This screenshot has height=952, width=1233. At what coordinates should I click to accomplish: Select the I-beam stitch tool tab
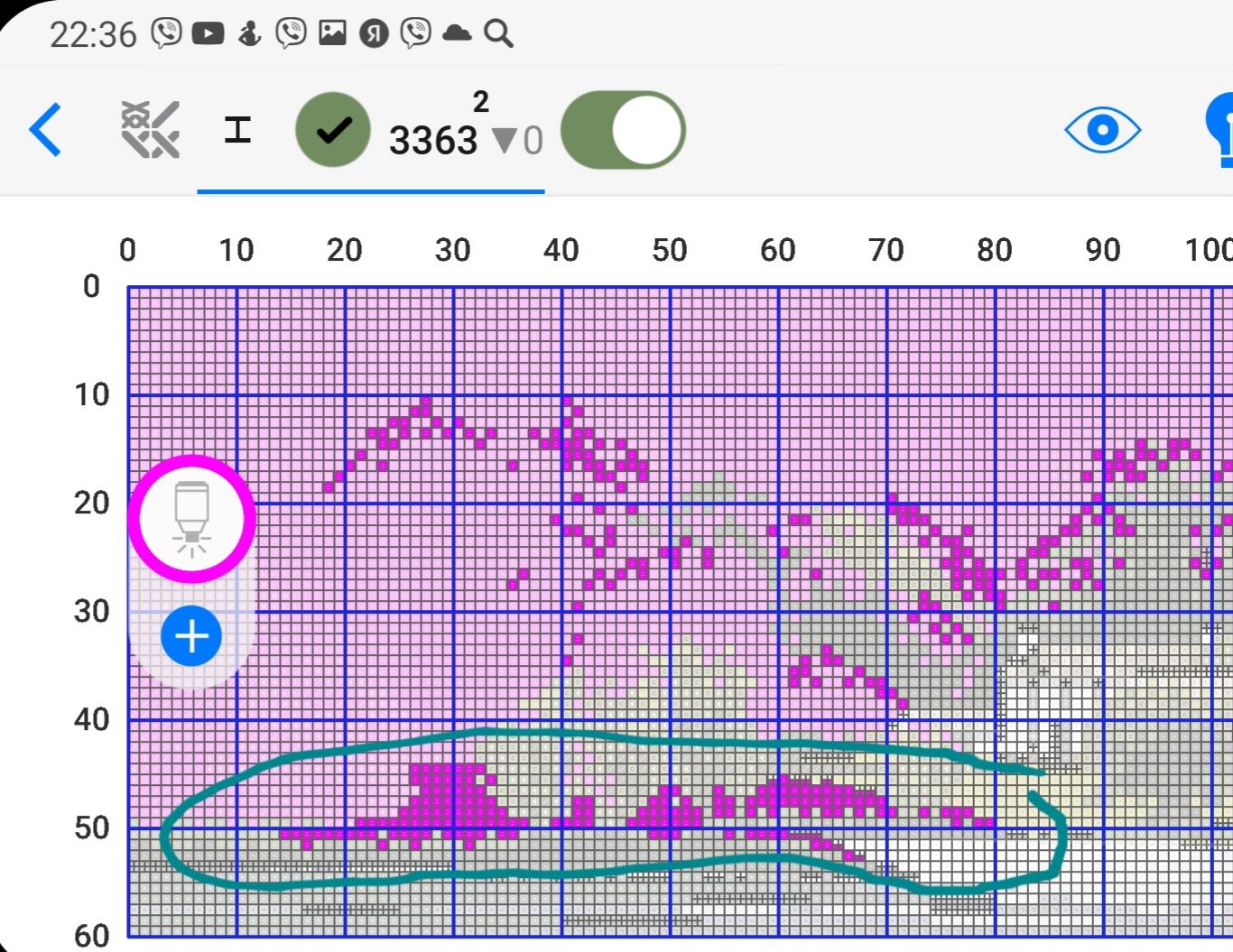click(x=237, y=130)
